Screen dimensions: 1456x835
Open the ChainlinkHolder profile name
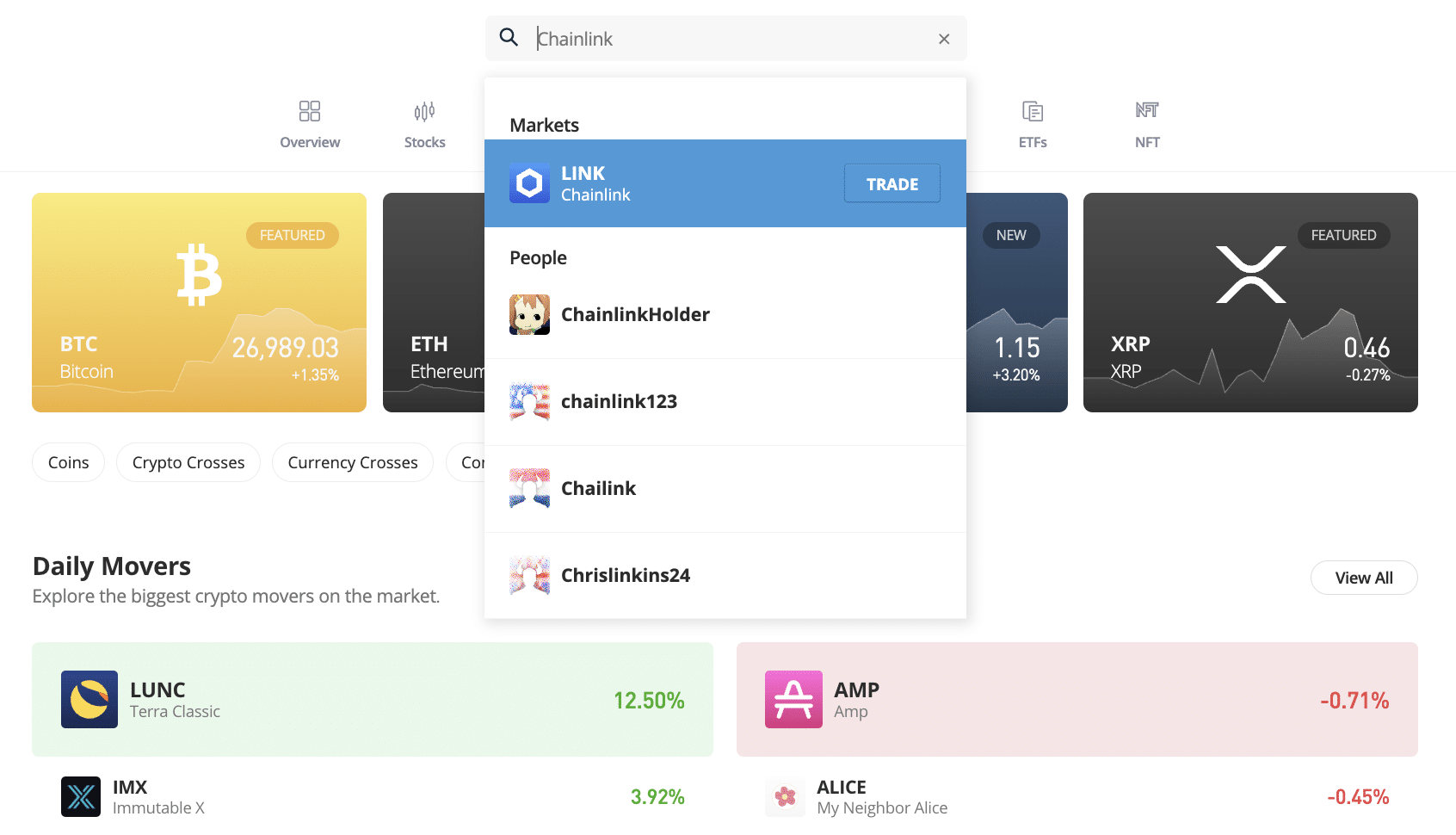[x=635, y=314]
